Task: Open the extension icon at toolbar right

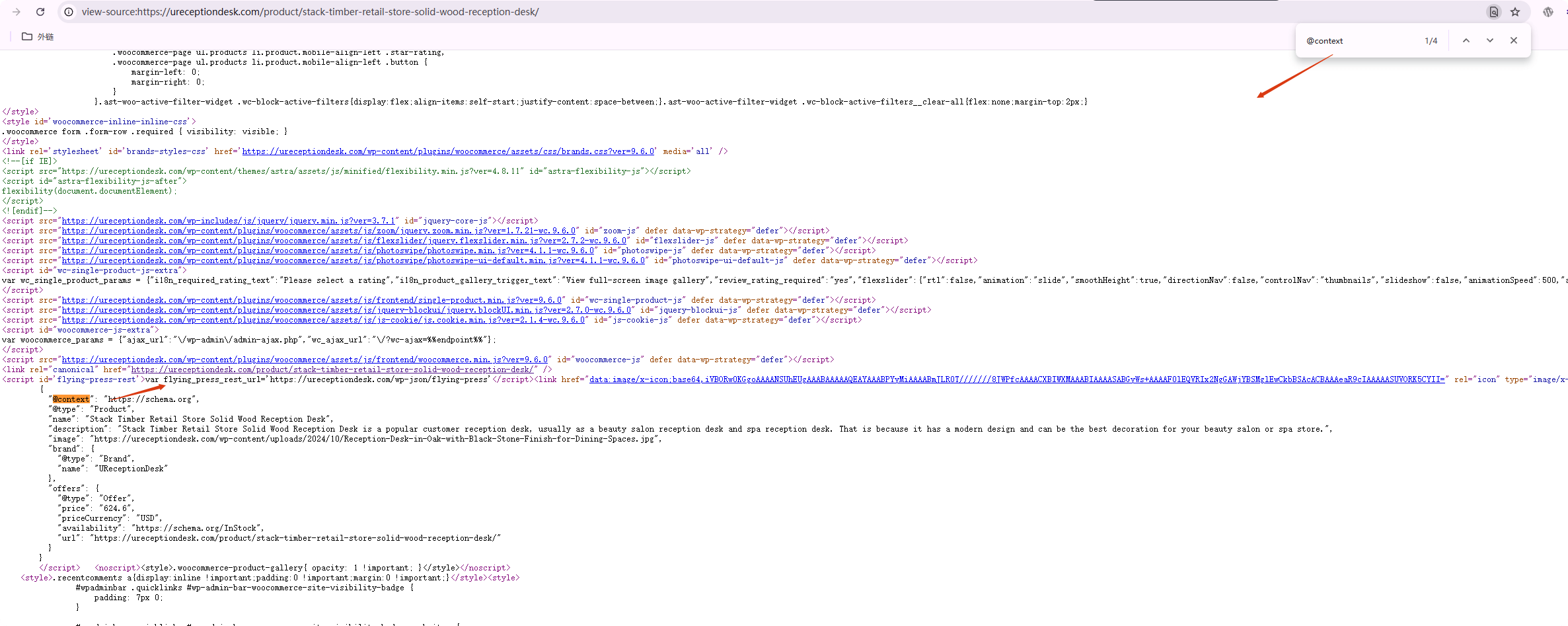Action: [1548, 12]
